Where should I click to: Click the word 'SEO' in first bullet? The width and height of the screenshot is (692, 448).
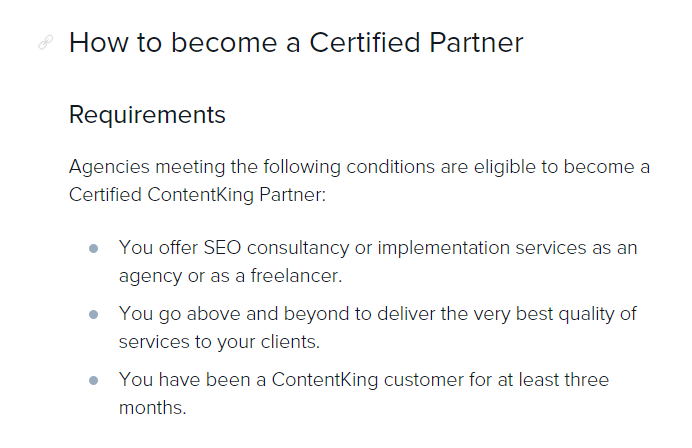pos(222,248)
